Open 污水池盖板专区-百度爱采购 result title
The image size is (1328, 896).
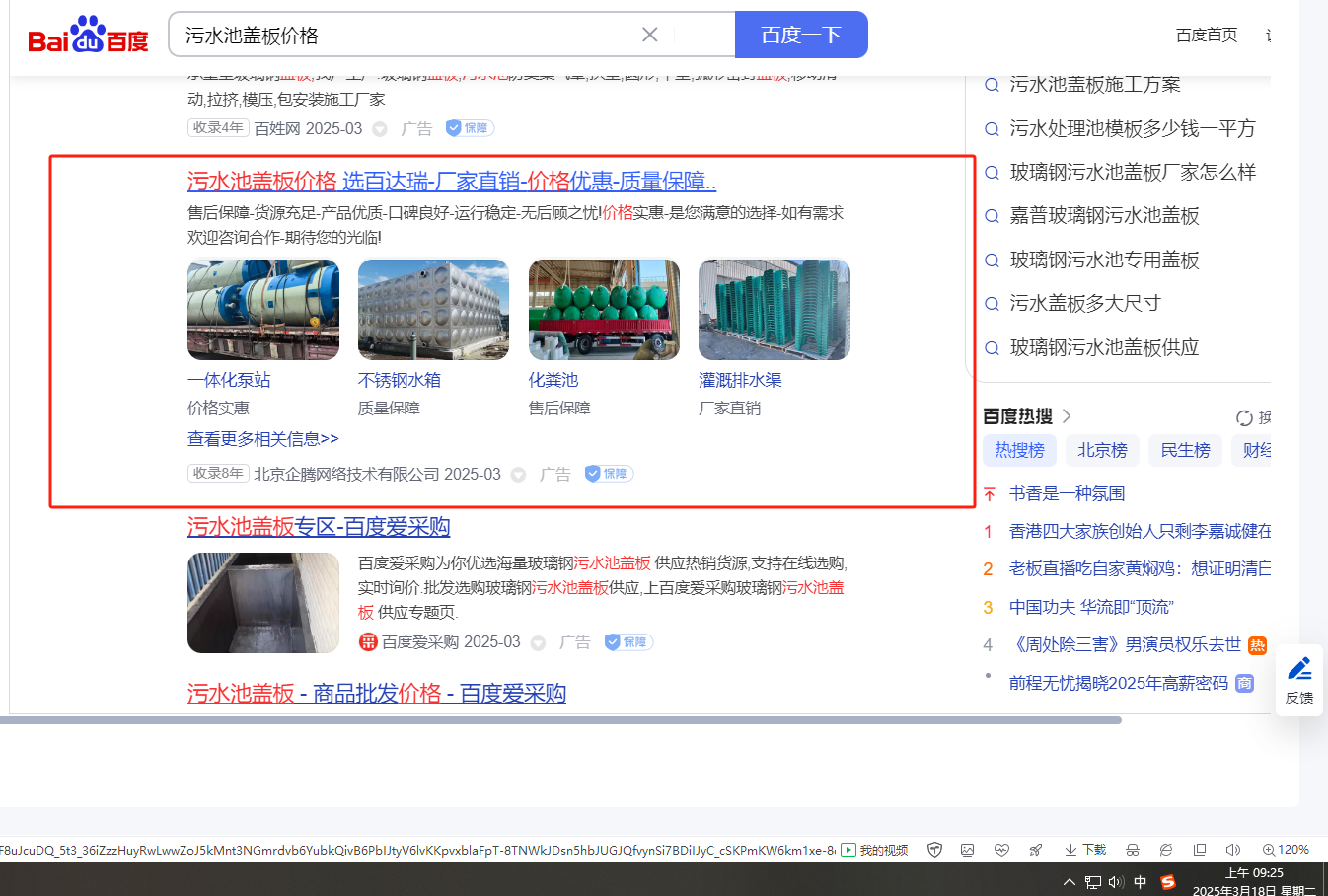(319, 527)
